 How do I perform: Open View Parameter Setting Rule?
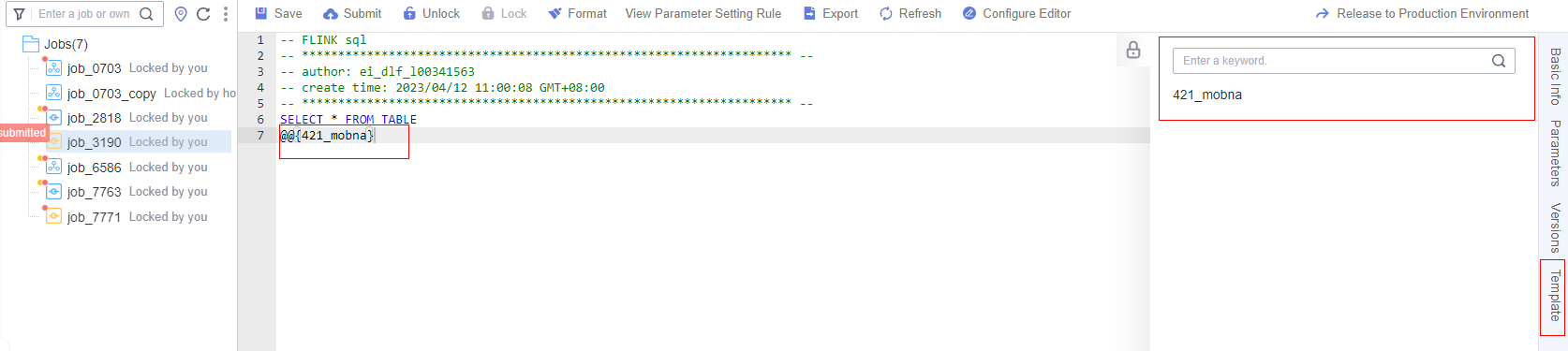703,13
